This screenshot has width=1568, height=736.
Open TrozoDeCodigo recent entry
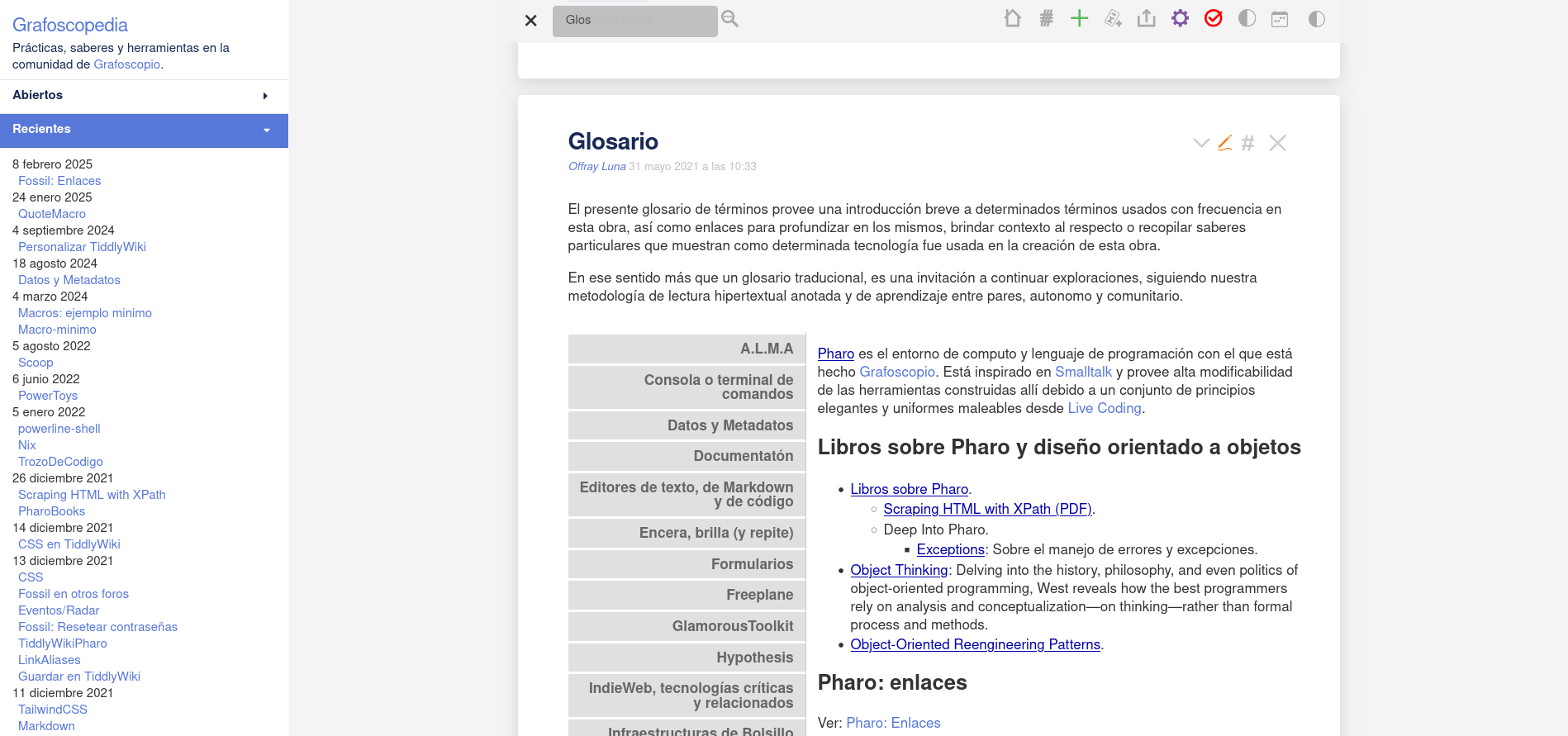(60, 462)
